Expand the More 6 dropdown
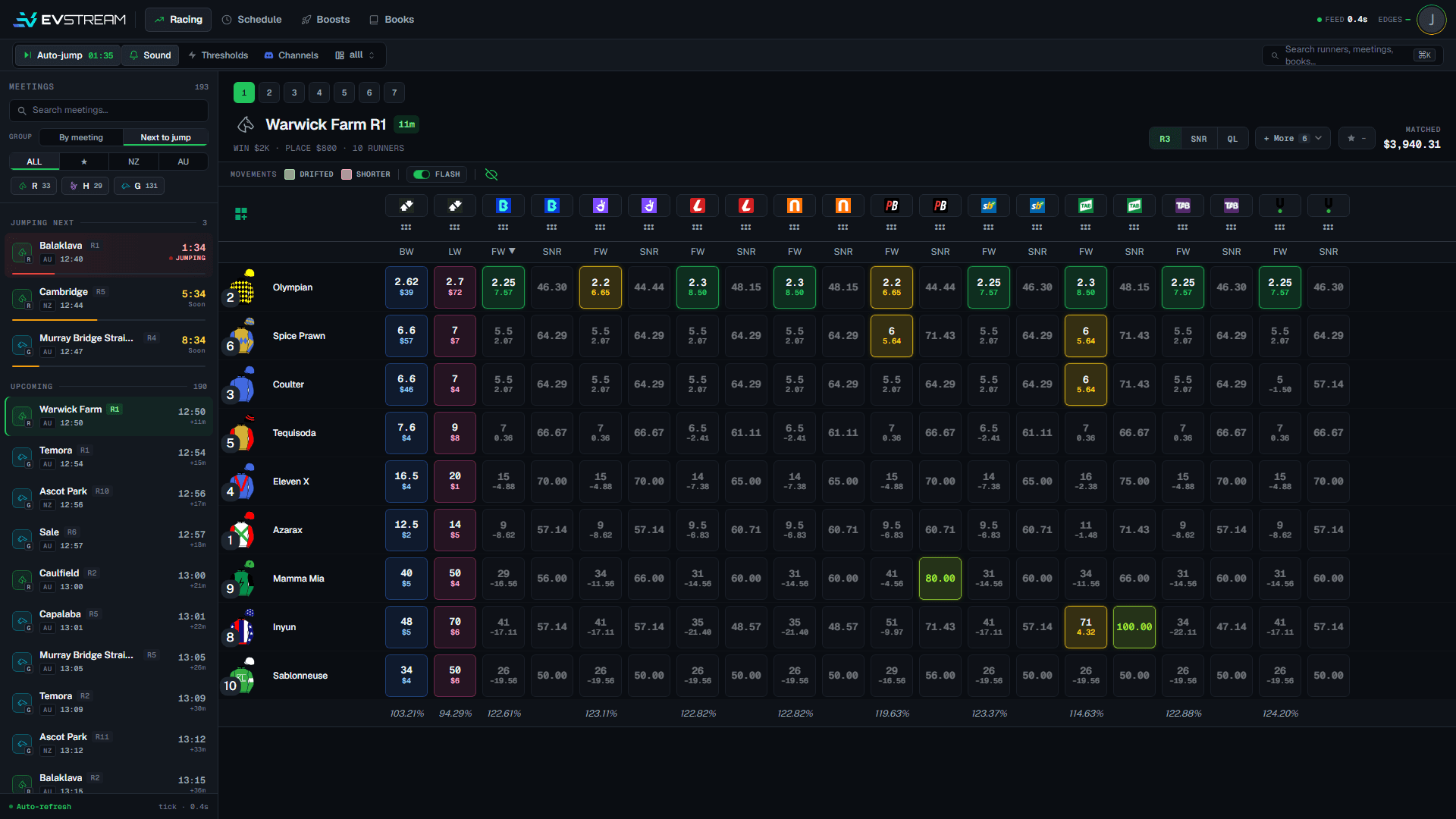The height and width of the screenshot is (819, 1456). (x=1292, y=139)
